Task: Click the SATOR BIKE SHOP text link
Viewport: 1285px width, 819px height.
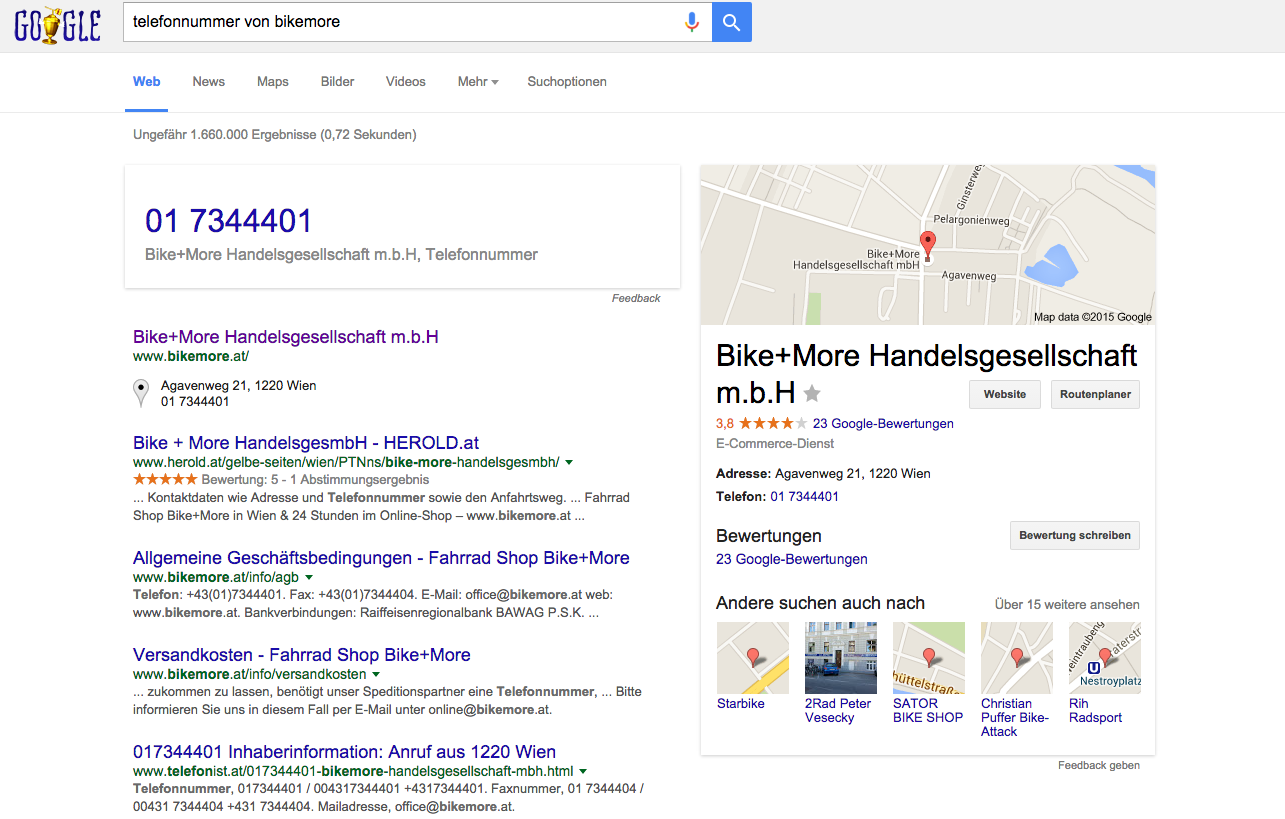Action: pyautogui.click(x=928, y=711)
